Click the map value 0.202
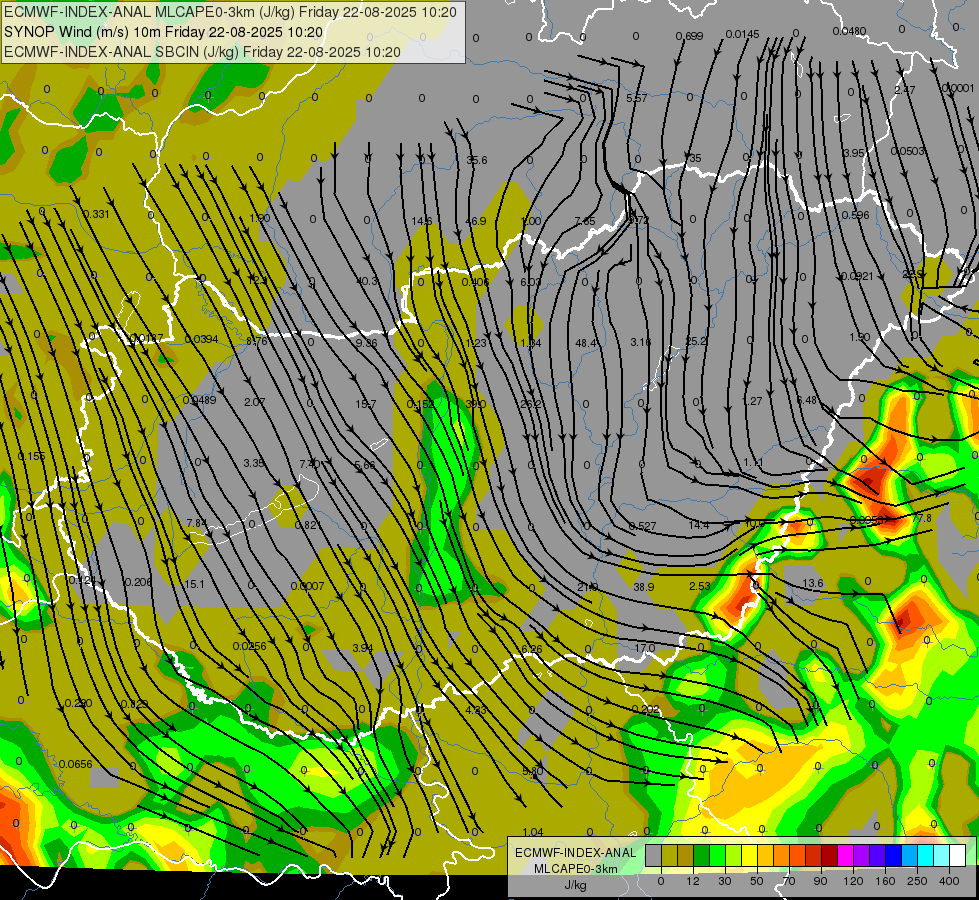Screen dimensions: 979x900 coord(646,710)
